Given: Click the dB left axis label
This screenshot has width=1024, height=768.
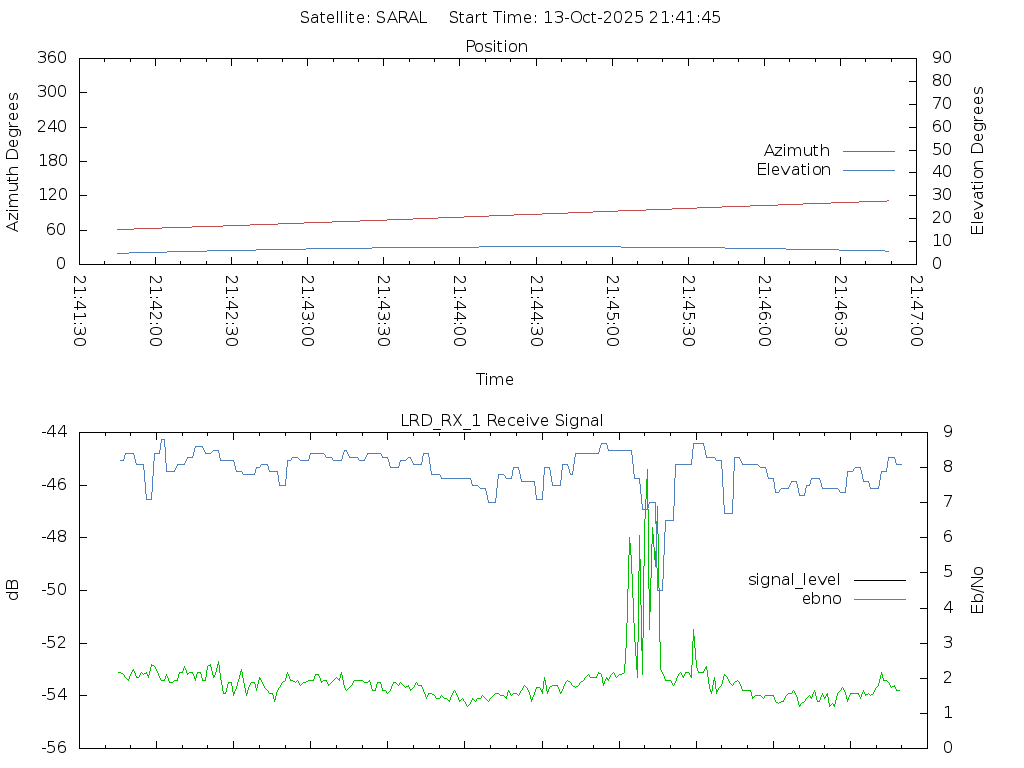Looking at the screenshot, I should (14, 590).
